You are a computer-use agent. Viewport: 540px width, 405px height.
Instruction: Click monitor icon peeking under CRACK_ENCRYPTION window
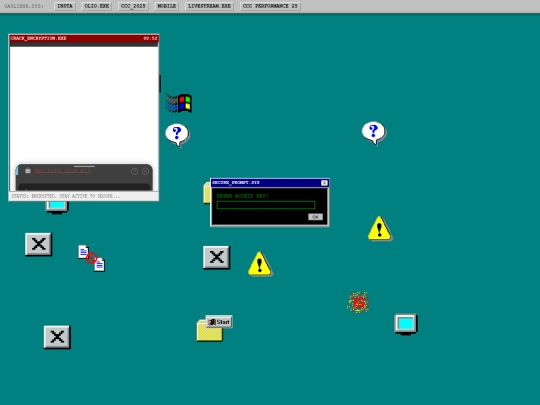[57, 207]
